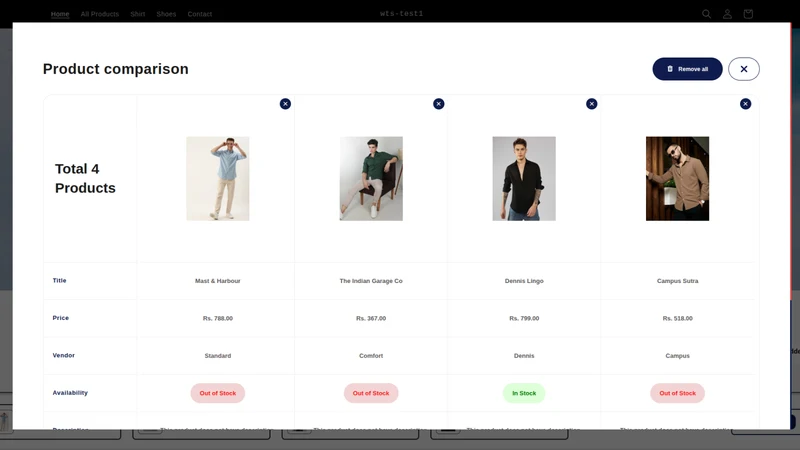Click the Remove all button
This screenshot has width=800, height=450.
click(x=687, y=69)
